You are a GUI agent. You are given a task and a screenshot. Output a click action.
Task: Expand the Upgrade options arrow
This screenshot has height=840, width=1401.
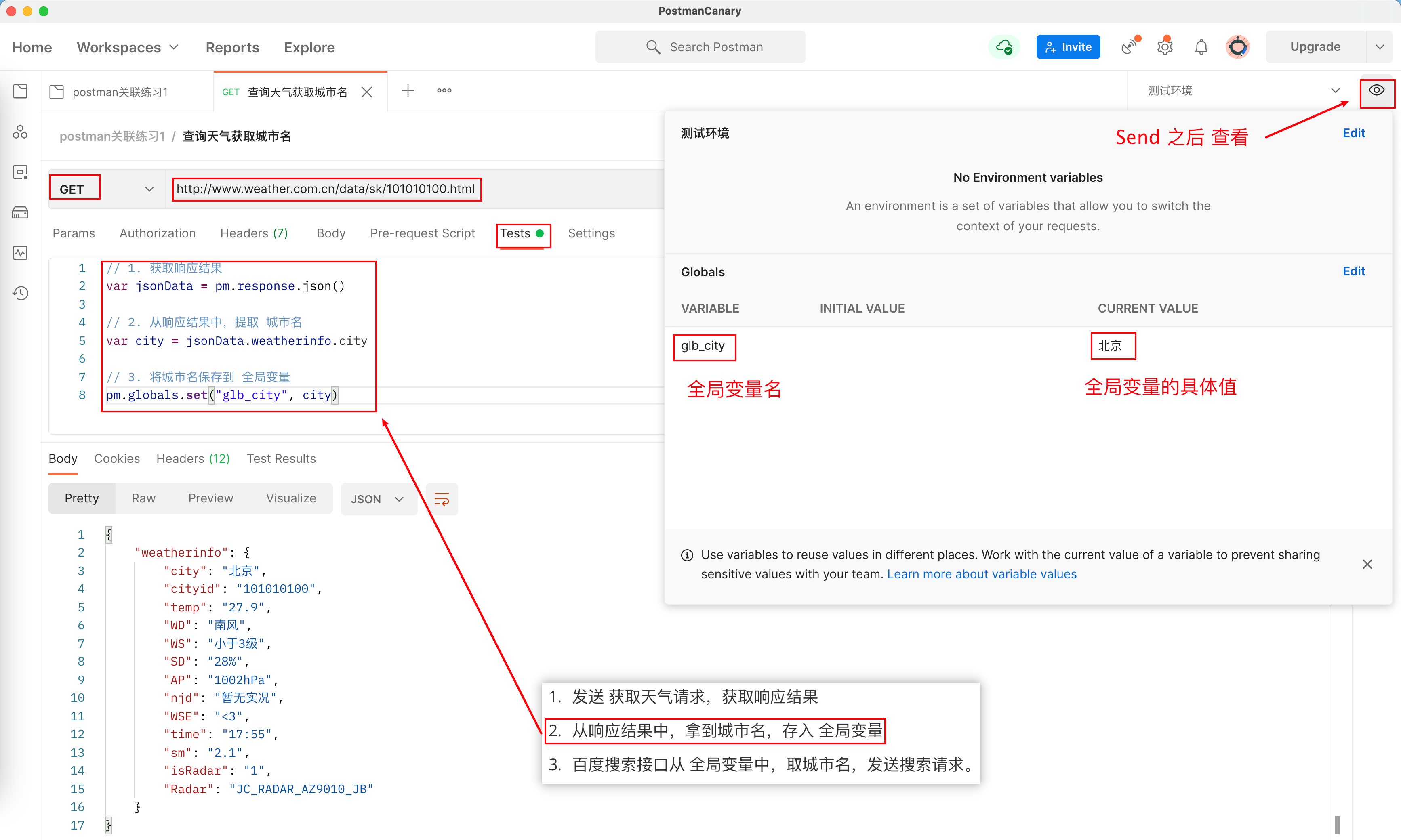point(1380,47)
